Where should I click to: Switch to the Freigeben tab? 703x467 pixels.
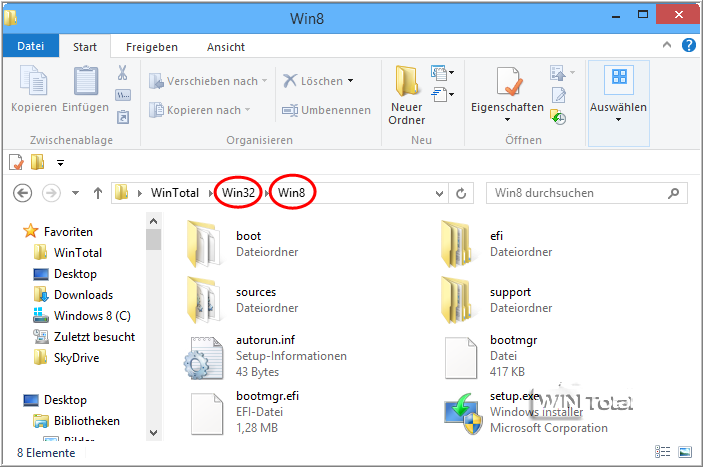[x=152, y=47]
